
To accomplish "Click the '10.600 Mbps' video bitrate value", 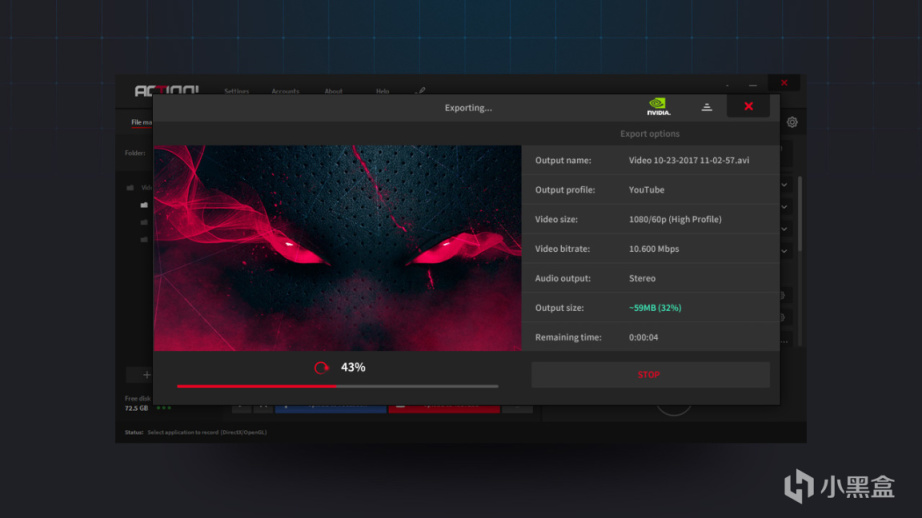I will tap(654, 249).
